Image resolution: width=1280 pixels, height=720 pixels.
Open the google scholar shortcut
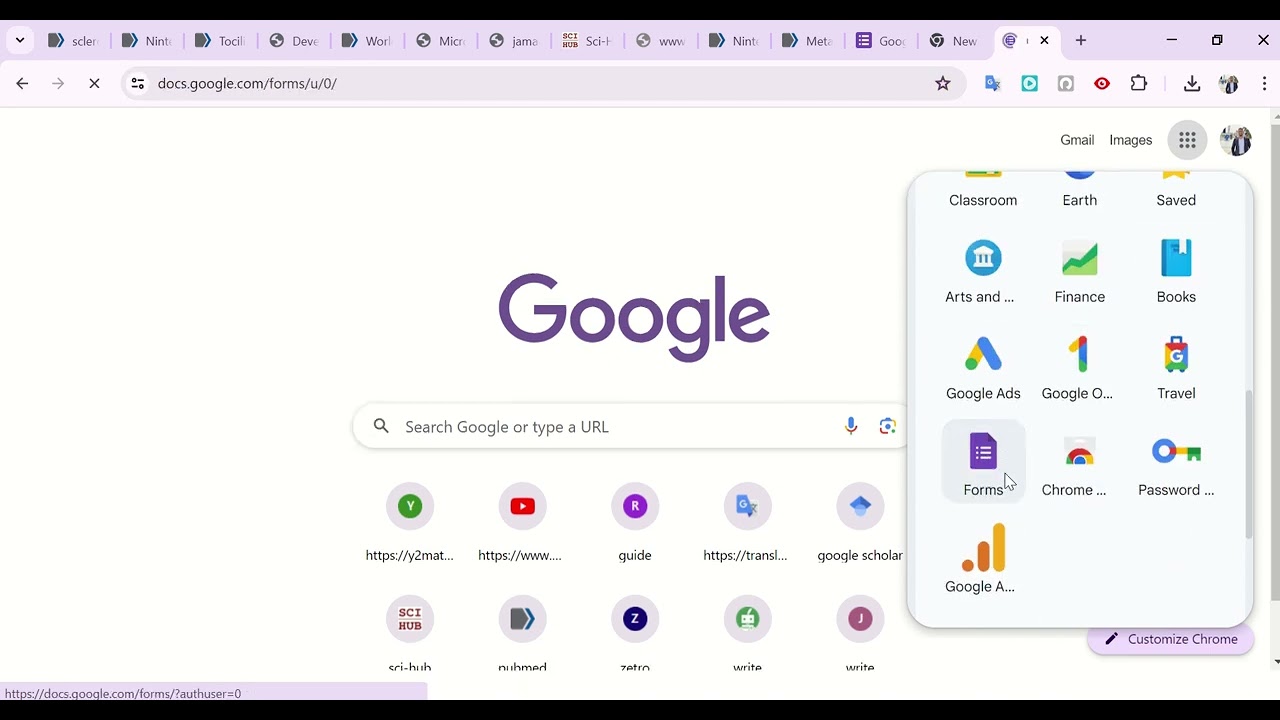(x=860, y=522)
